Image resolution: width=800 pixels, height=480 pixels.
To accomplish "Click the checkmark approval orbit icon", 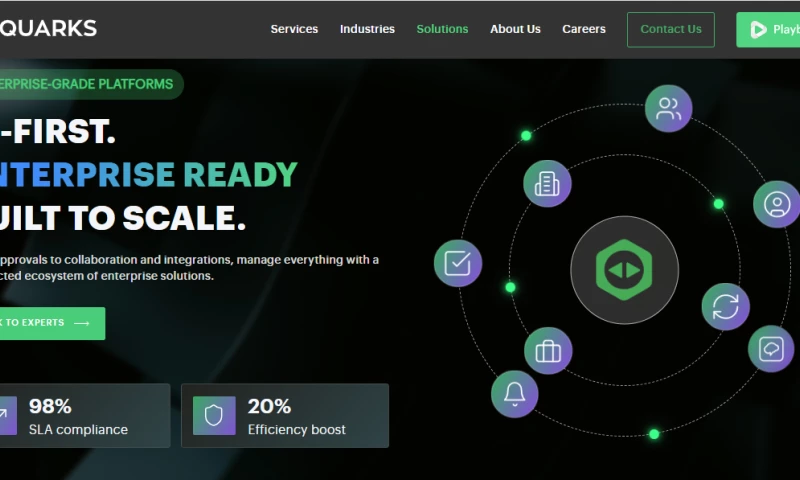I will (458, 263).
